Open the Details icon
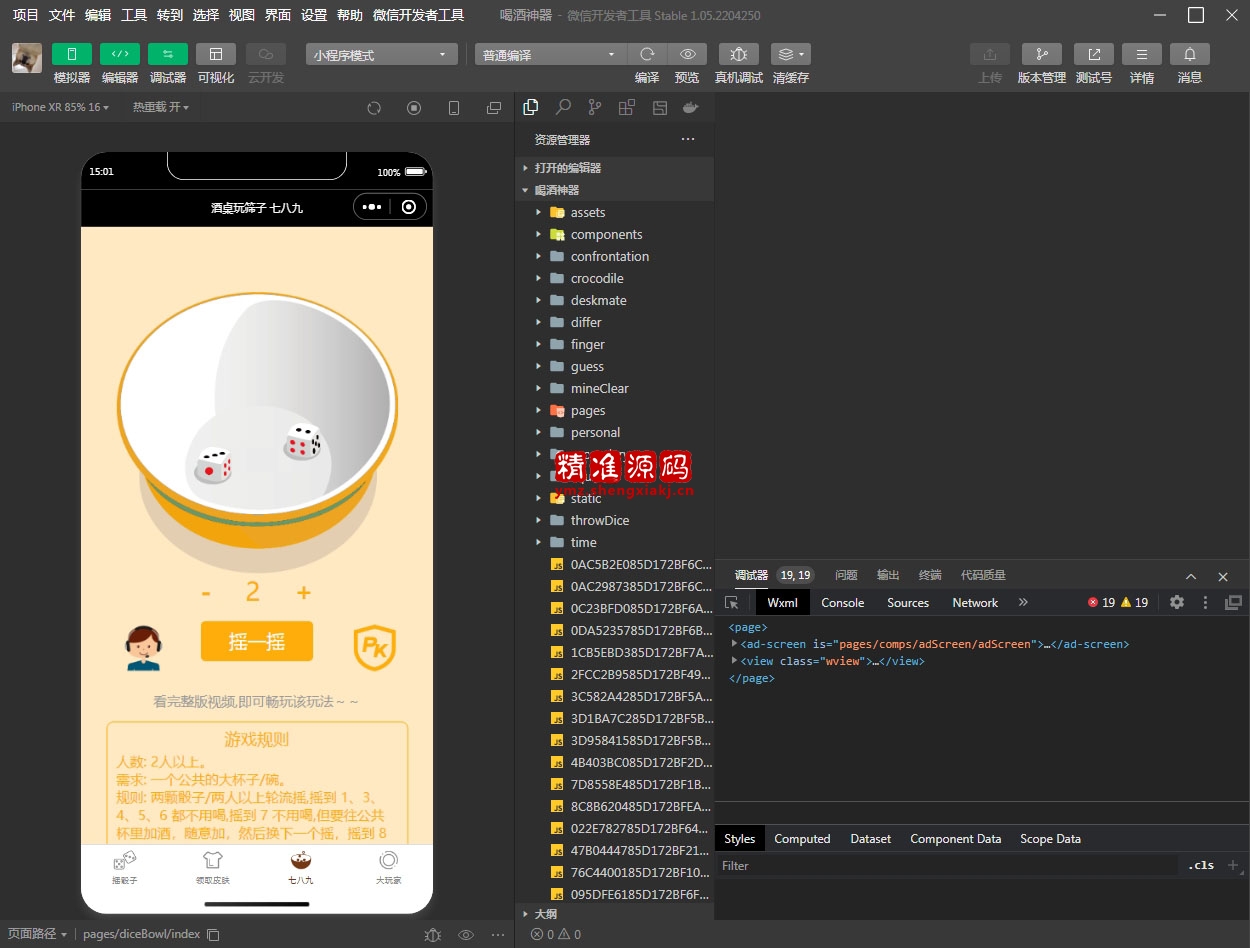The image size is (1250, 948). coord(1142,54)
